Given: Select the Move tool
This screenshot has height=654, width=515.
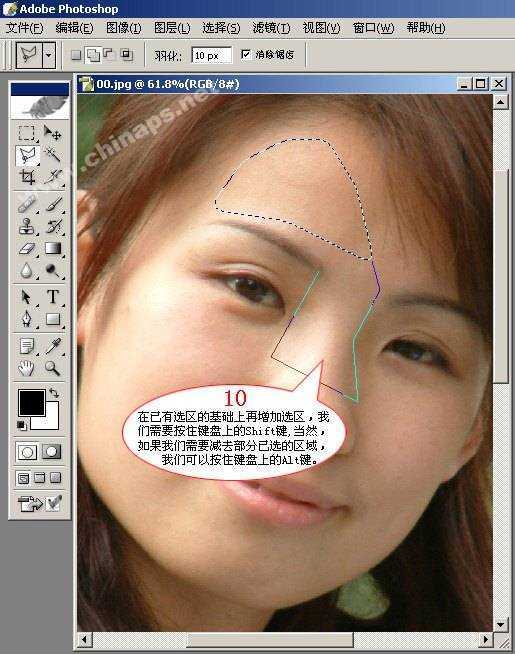Looking at the screenshot, I should click(x=52, y=133).
